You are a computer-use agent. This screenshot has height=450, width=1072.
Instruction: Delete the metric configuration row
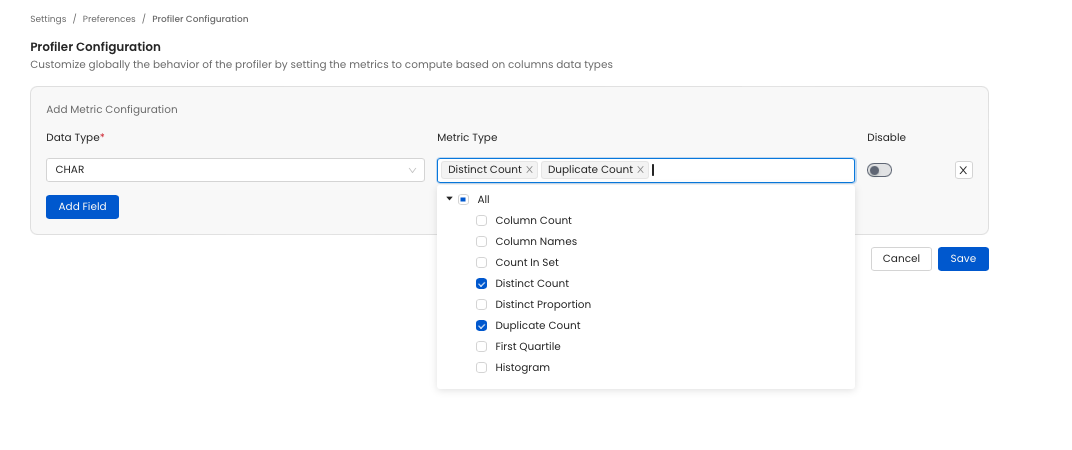pyautogui.click(x=963, y=170)
